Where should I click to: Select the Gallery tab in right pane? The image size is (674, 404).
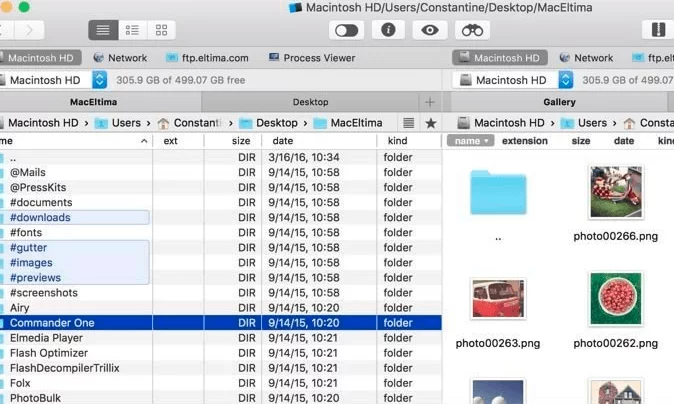click(x=559, y=102)
